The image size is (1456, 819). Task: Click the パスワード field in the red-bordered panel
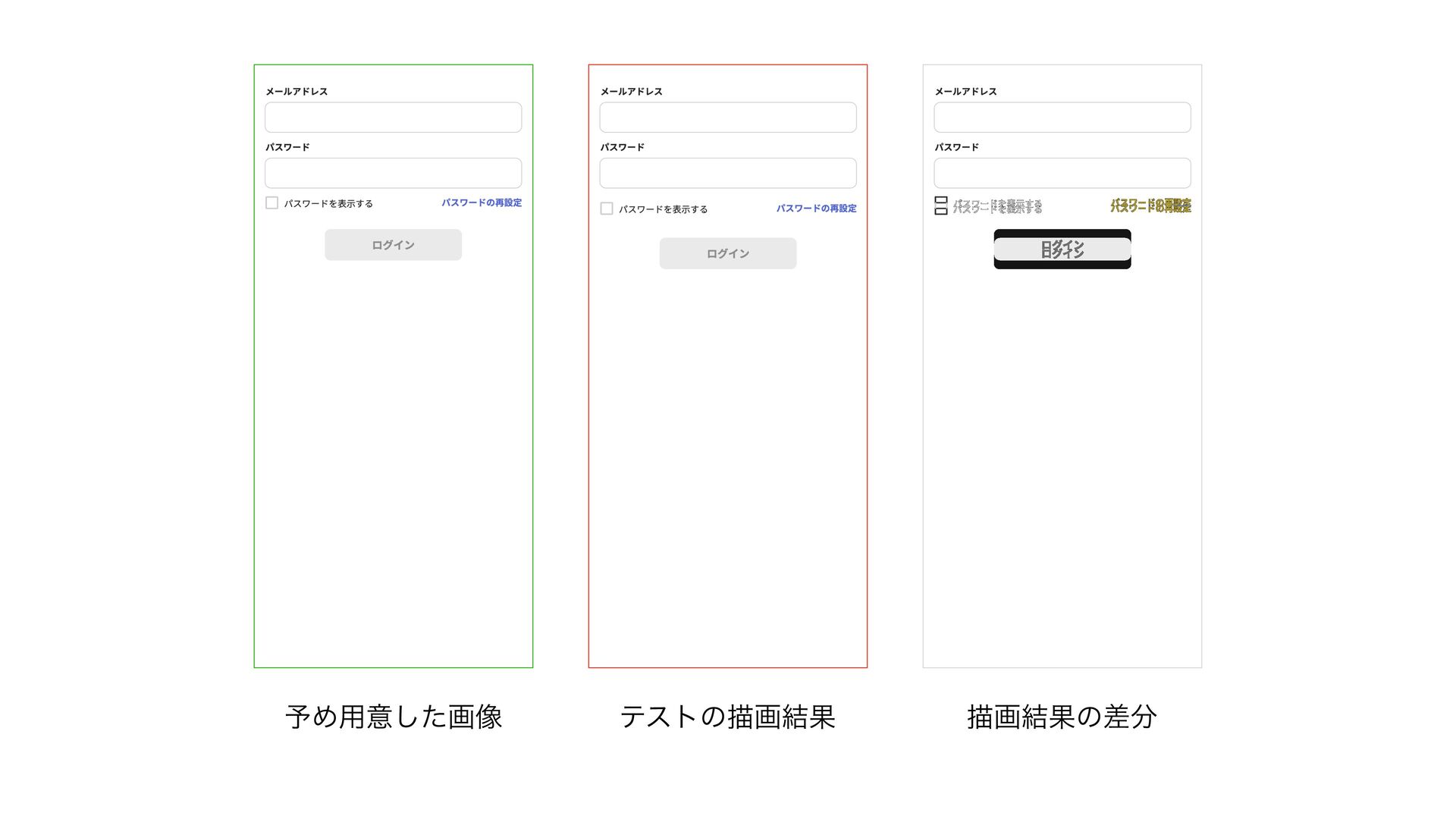click(x=728, y=173)
